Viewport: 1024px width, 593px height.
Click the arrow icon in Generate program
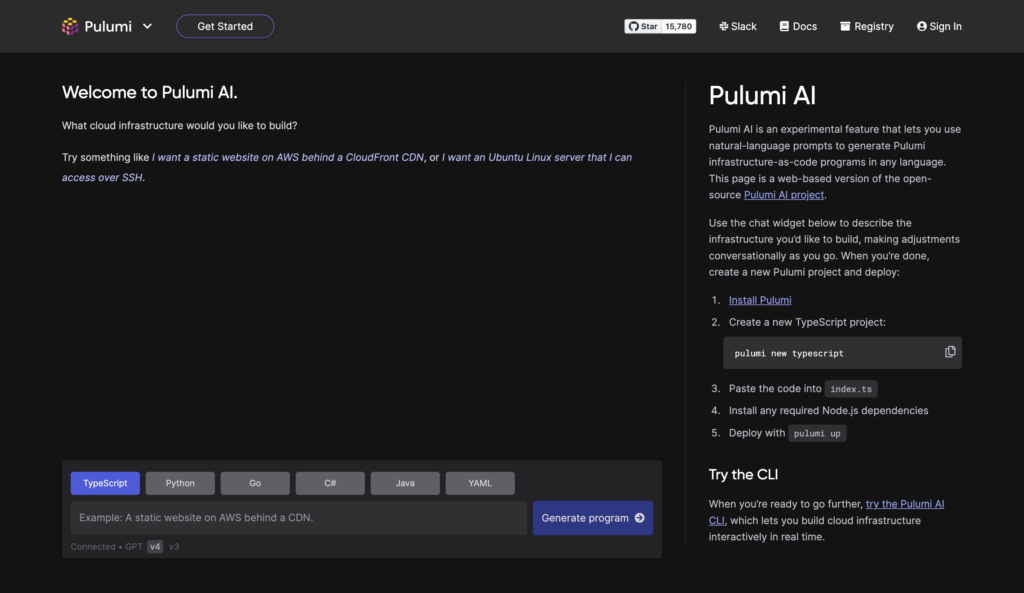click(x=640, y=518)
